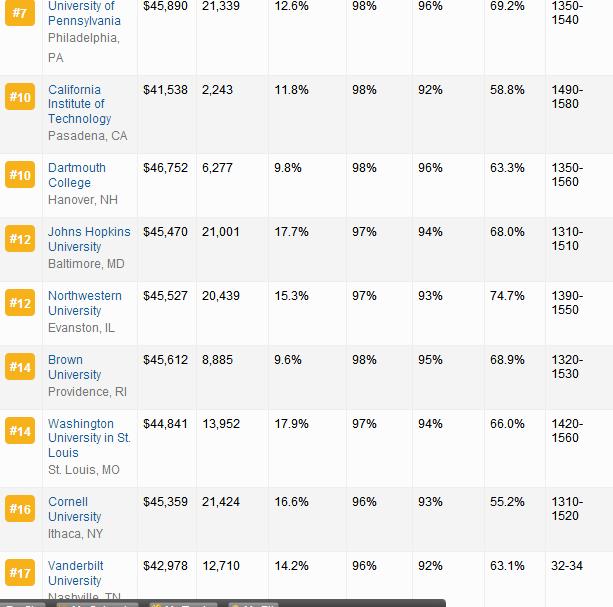
Task: Open the Vanderbilt University link
Action: (76, 573)
